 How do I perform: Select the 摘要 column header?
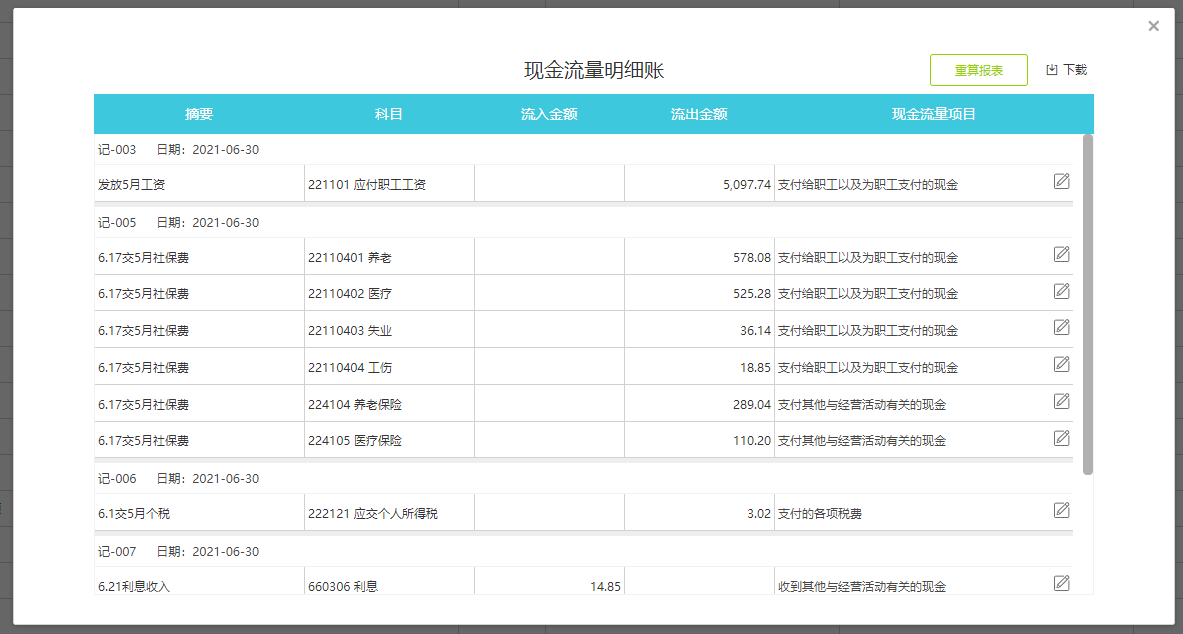click(x=199, y=114)
